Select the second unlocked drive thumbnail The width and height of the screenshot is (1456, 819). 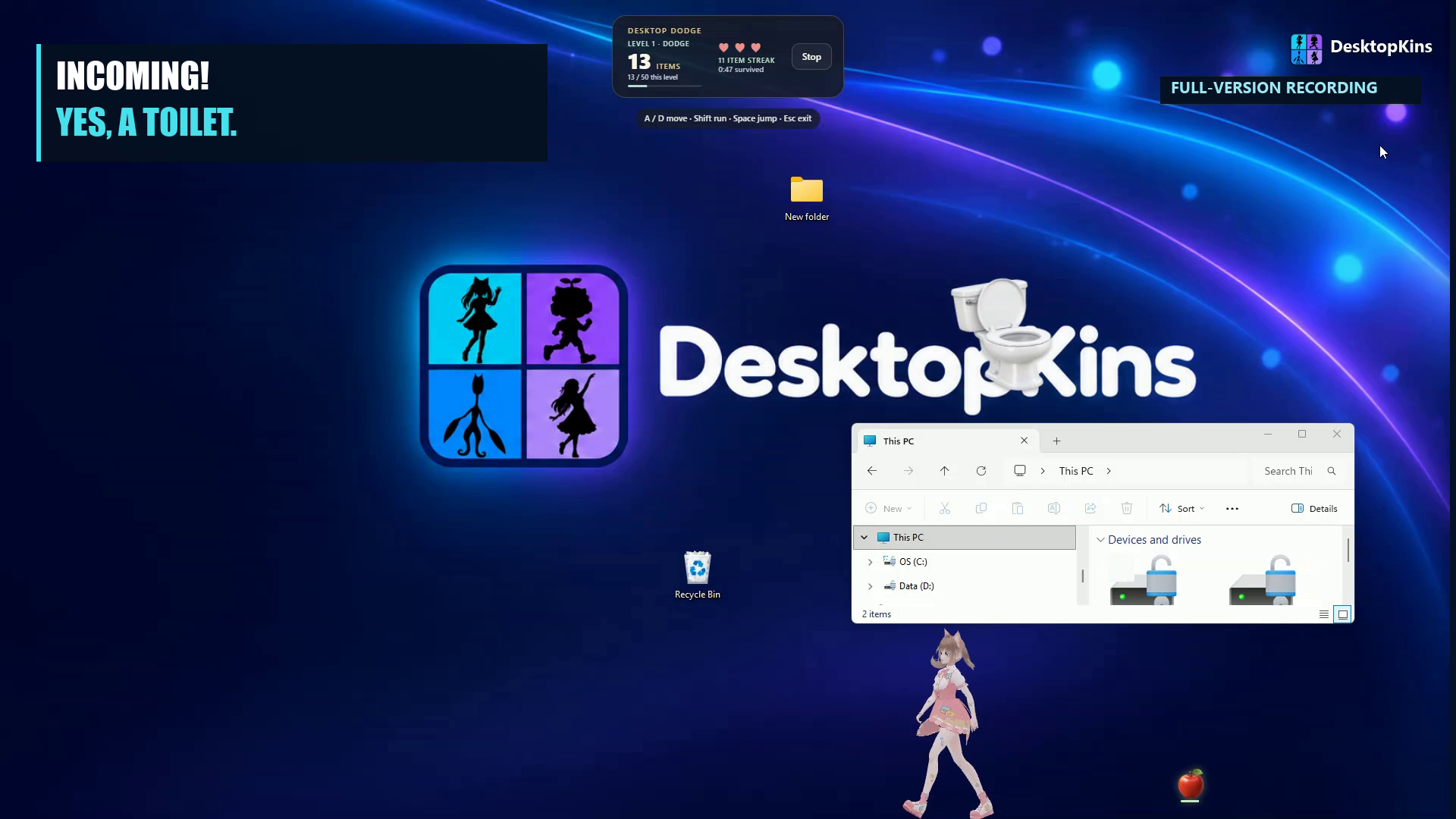click(x=1263, y=580)
